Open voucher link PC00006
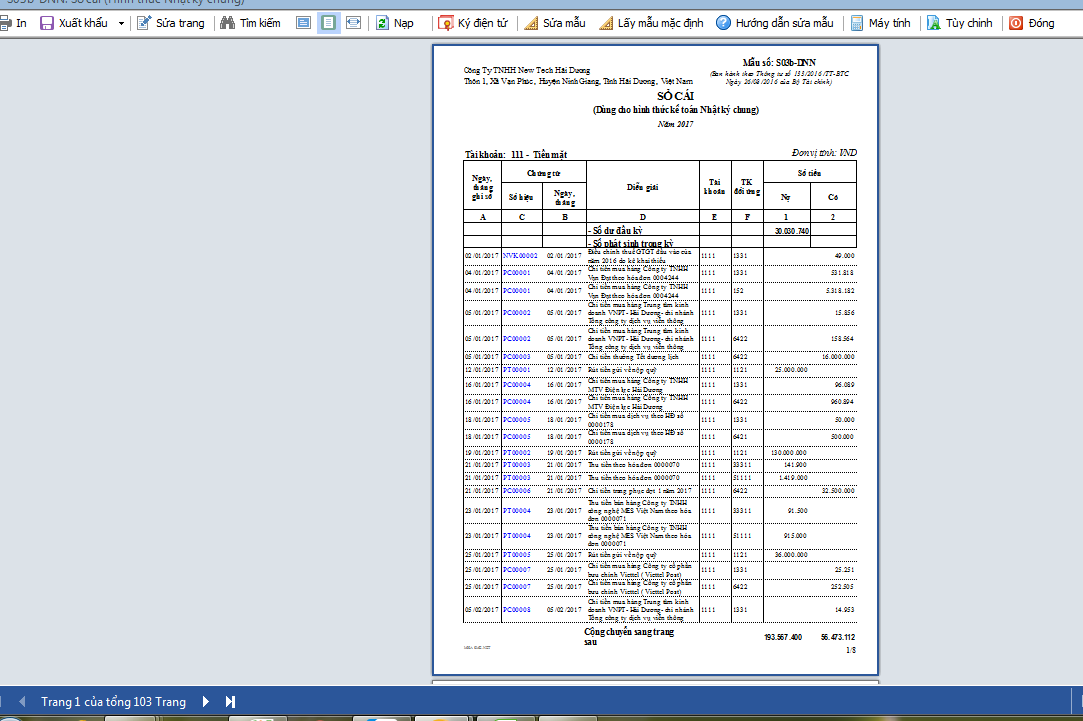 [517, 491]
